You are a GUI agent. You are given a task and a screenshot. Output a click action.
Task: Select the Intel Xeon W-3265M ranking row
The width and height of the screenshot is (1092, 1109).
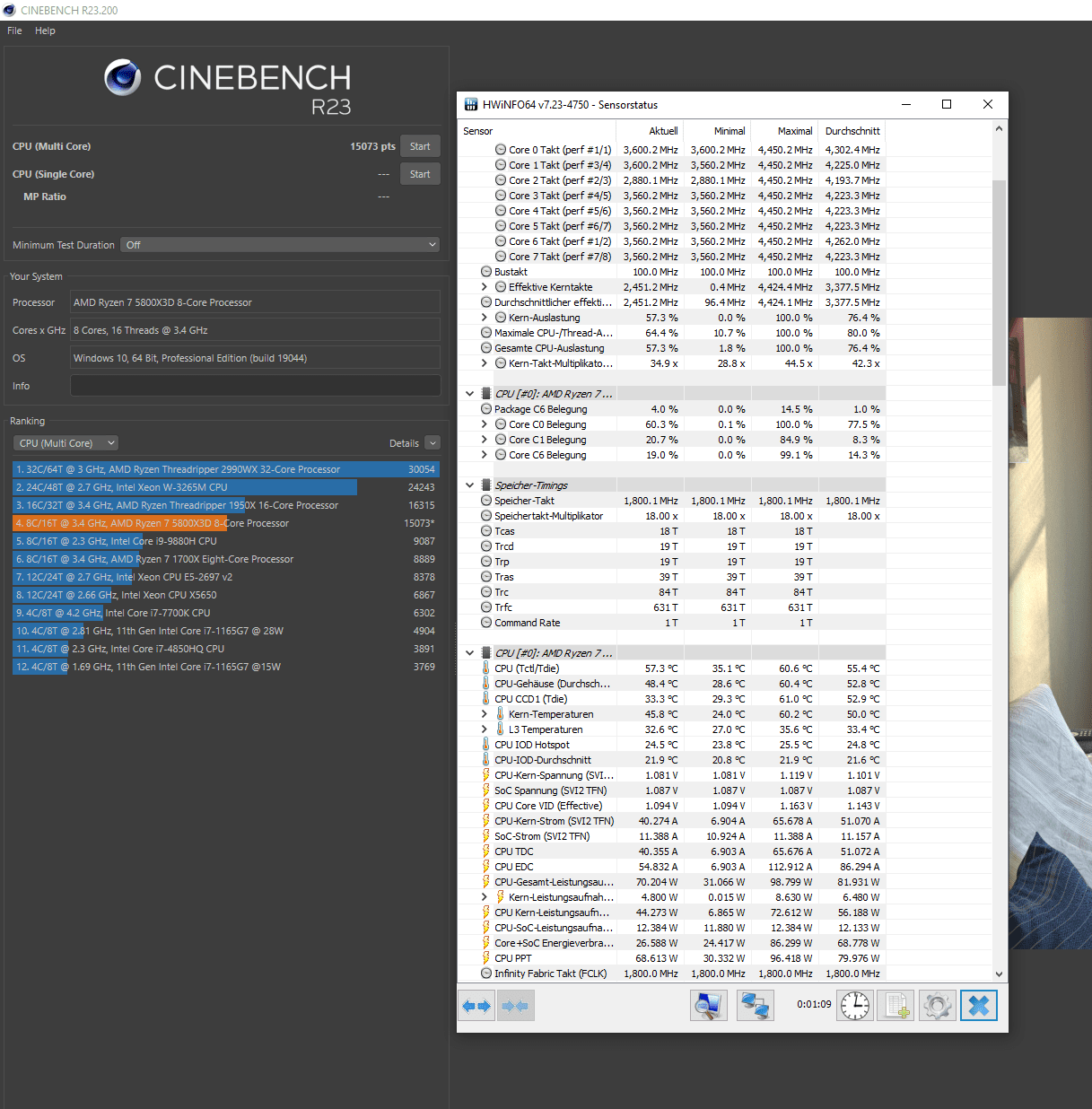pos(226,487)
